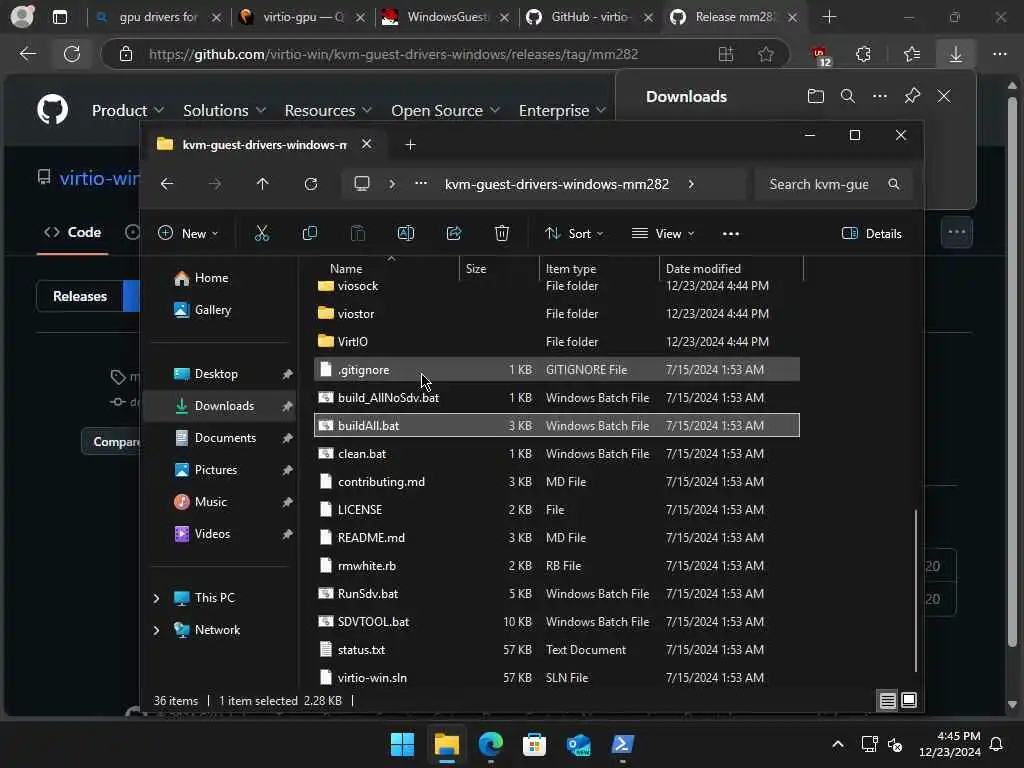Open downloads folder icon in Edge Downloads panel
1024x768 pixels.
[x=816, y=96]
